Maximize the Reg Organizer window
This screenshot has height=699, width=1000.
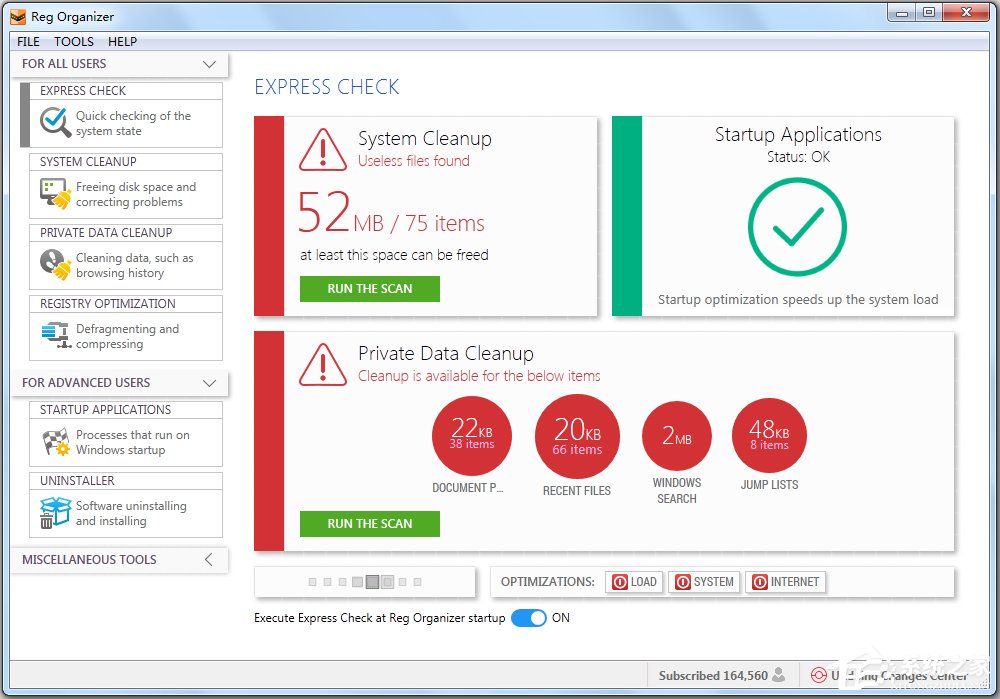click(x=929, y=12)
